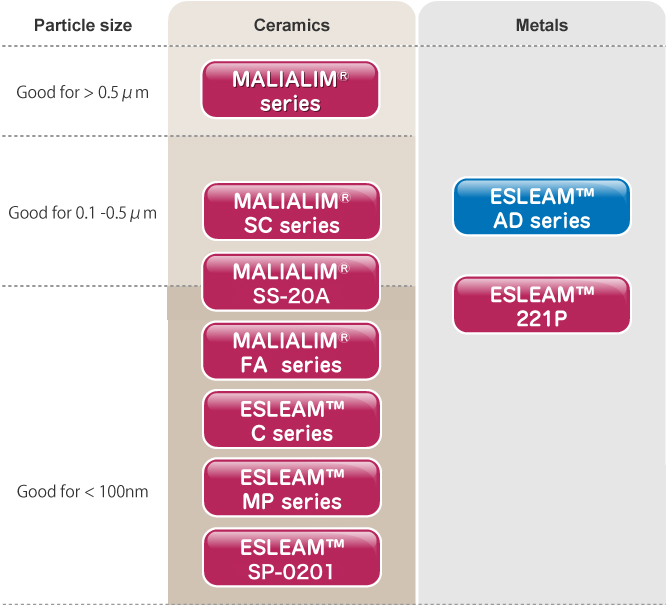
Task: Click the 'Good for 0.1 -0.5 μm' label
Action: point(83,213)
